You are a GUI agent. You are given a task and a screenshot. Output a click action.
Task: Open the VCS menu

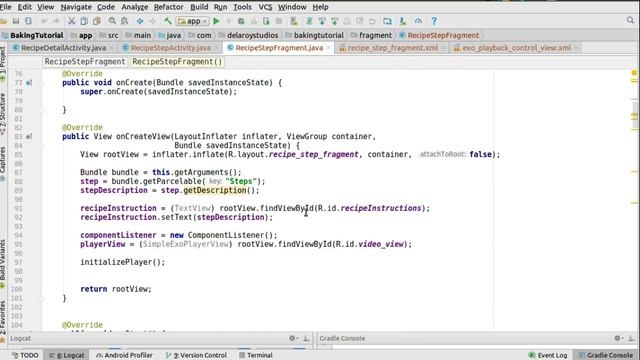point(265,7)
